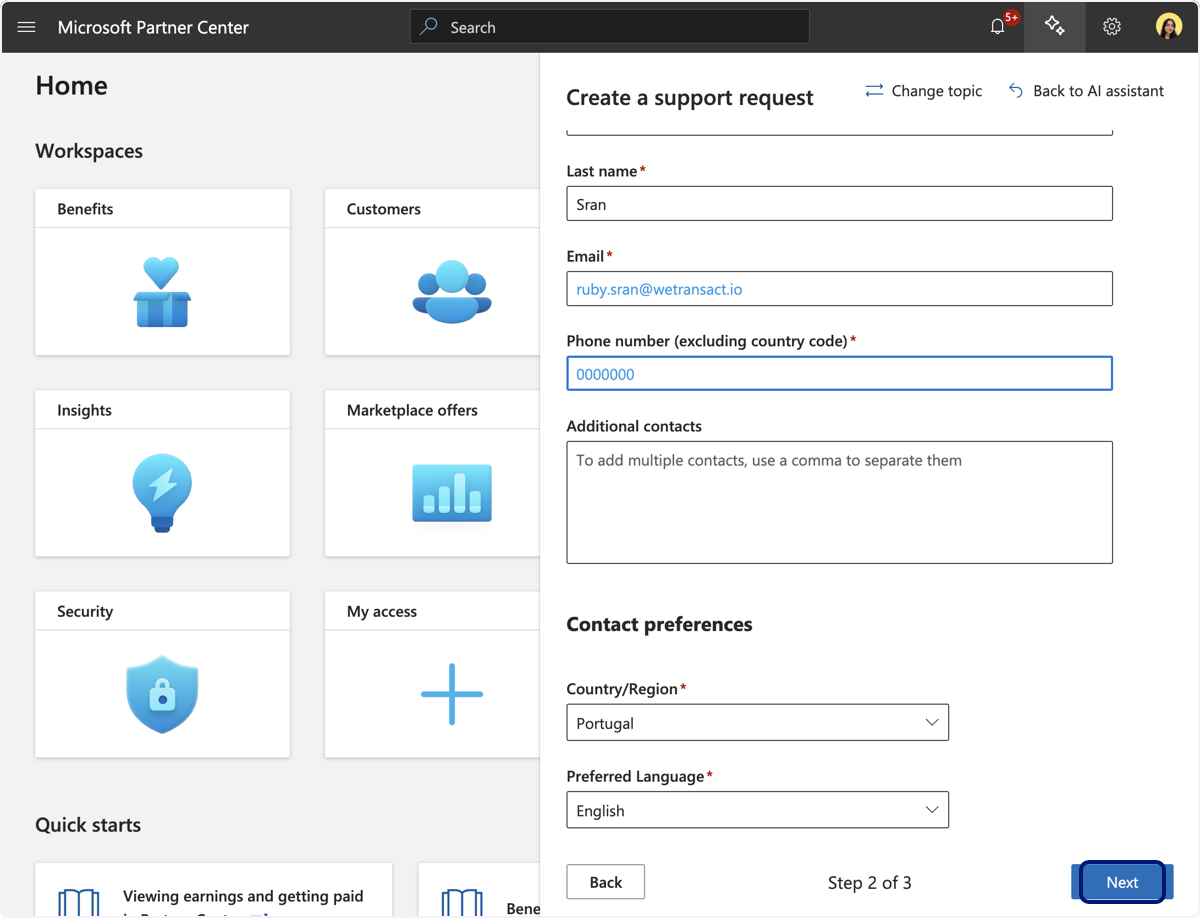Viewport: 1200px width, 918px height.
Task: Open the AI assistant sparkle icon
Action: click(1054, 27)
